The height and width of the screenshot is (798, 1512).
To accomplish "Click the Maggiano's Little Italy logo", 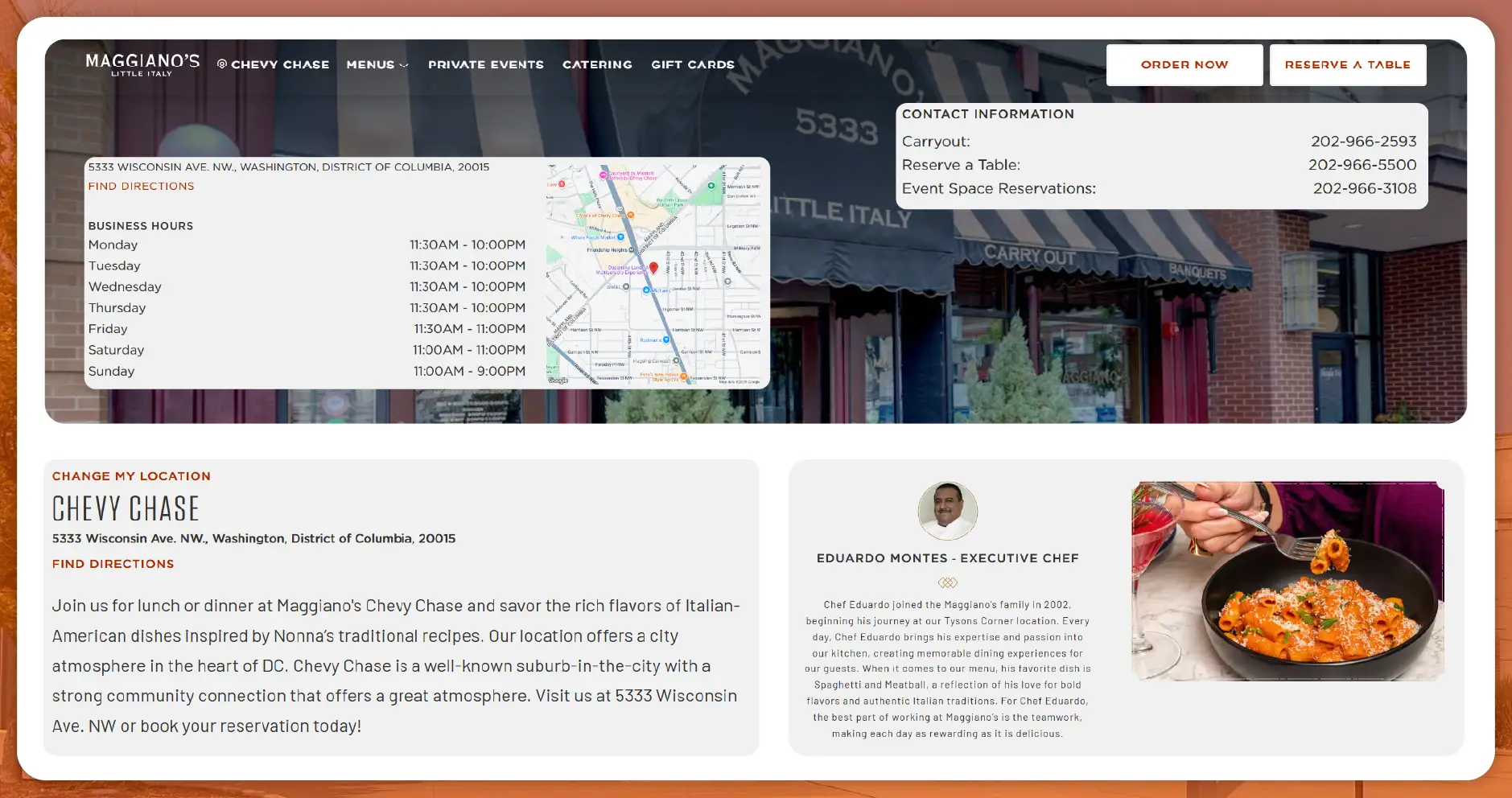I will pyautogui.click(x=142, y=64).
